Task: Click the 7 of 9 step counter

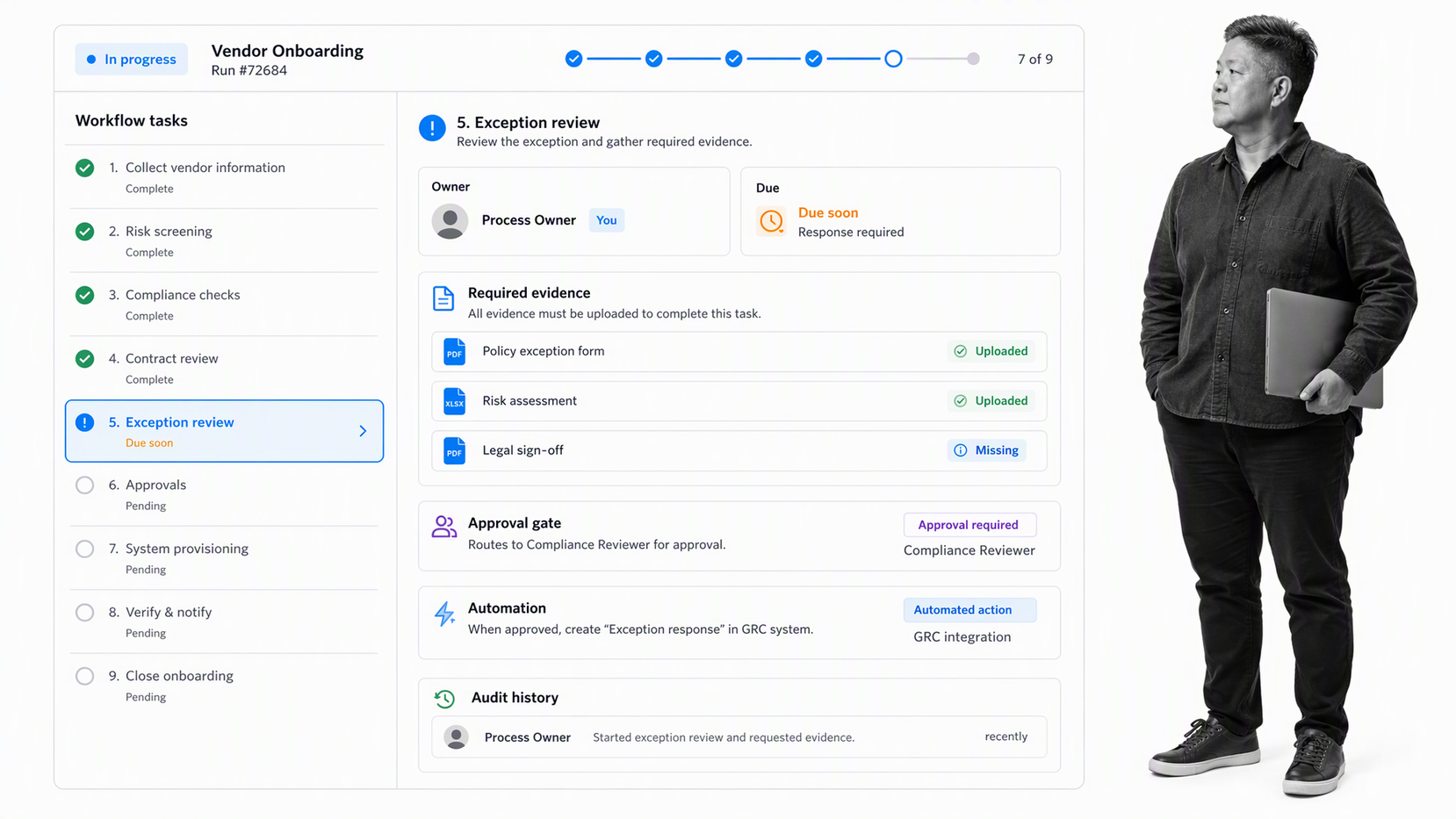Action: 1035,59
